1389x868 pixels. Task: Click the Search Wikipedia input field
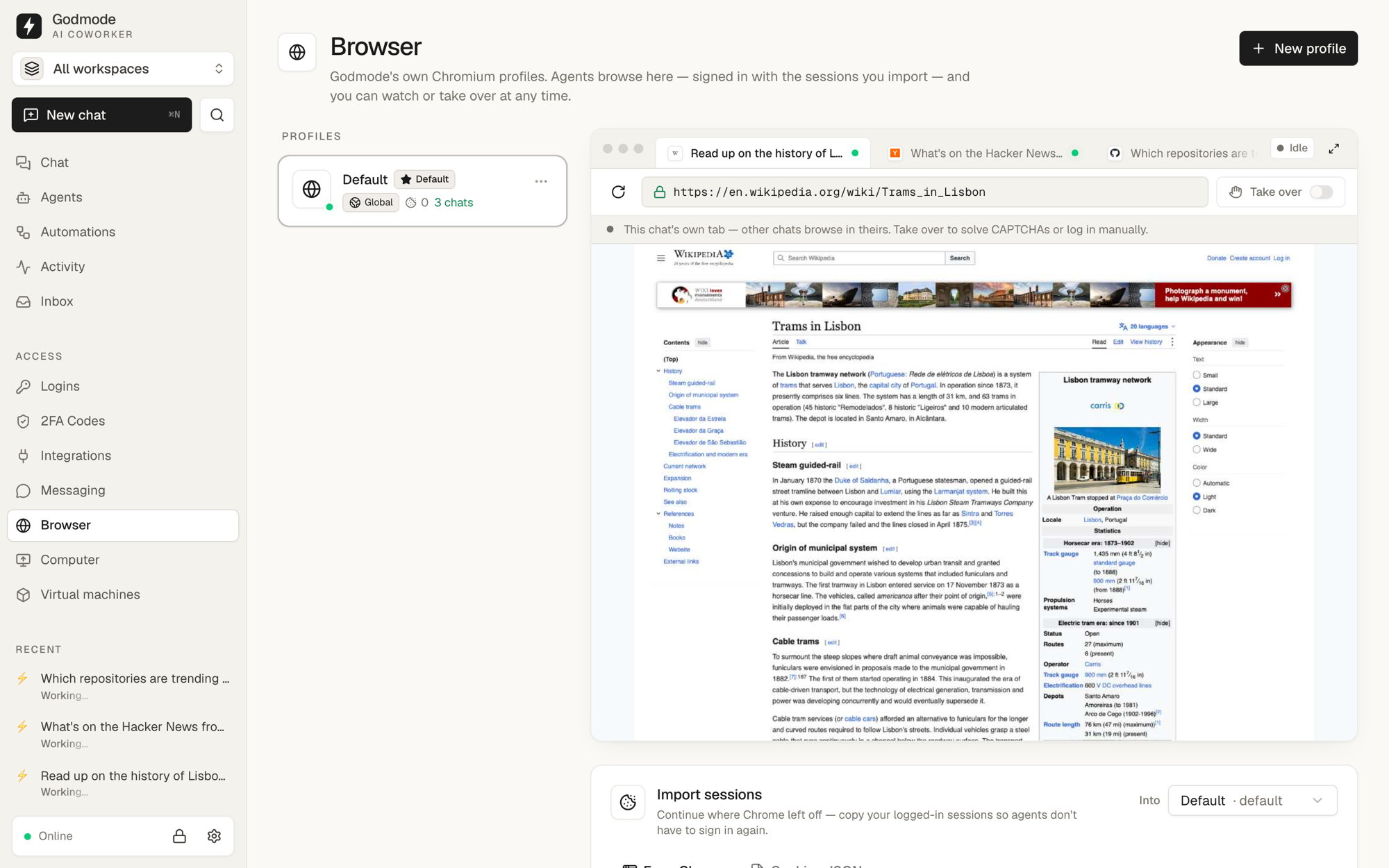click(x=858, y=258)
